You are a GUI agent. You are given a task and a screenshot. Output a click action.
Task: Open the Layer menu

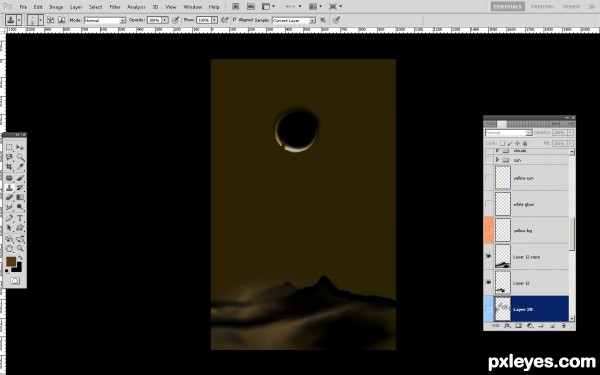(76, 7)
